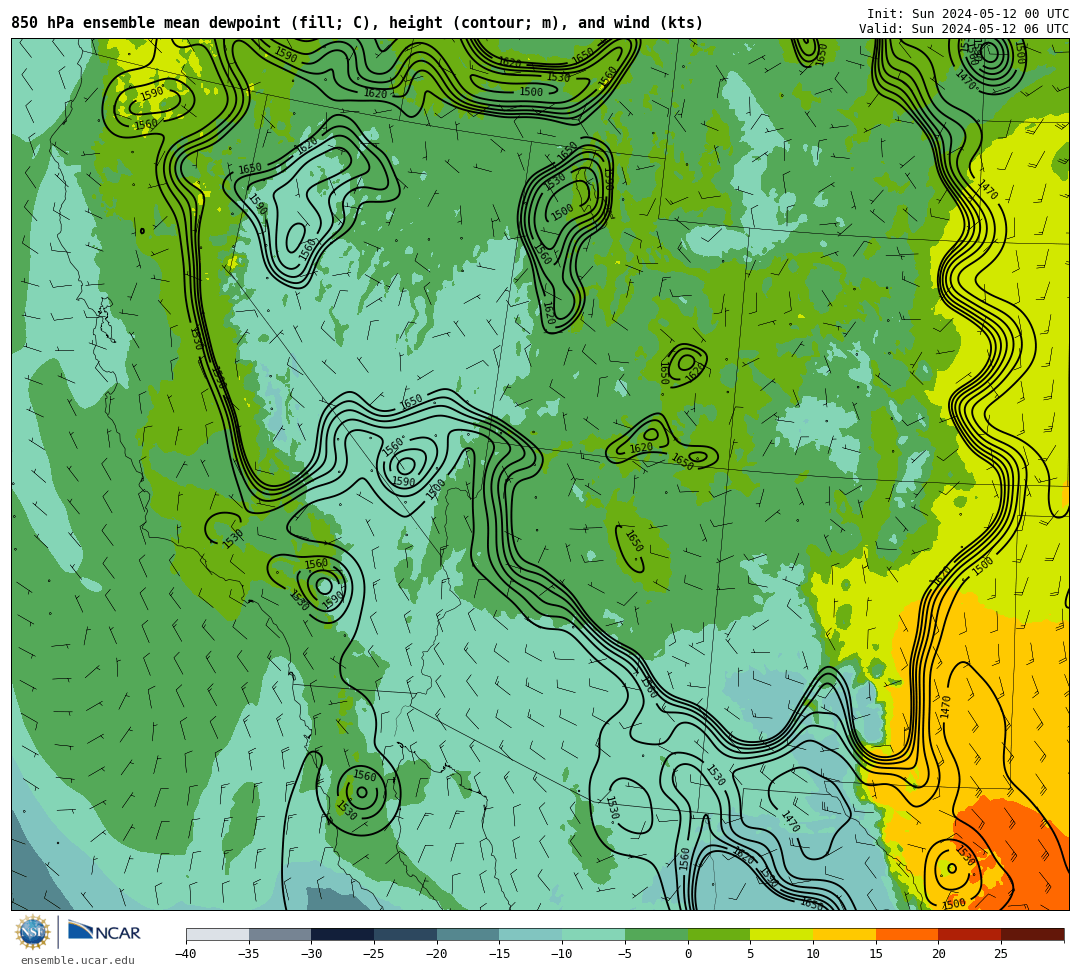Click the 10 to 15 yellow-orange colorbar swatch
1080x973 pixels.
point(844,934)
